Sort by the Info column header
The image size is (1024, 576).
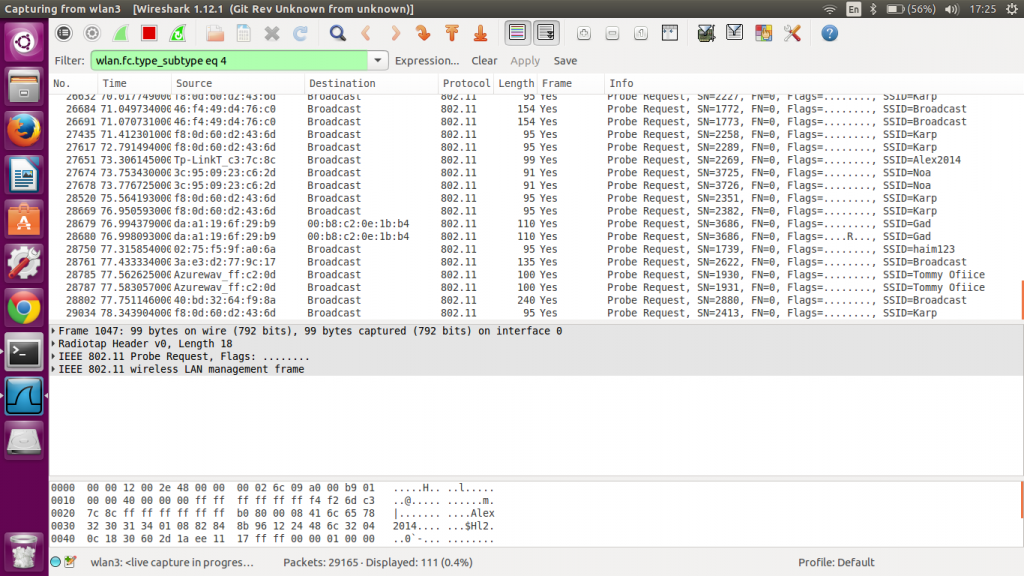pyautogui.click(x=813, y=84)
